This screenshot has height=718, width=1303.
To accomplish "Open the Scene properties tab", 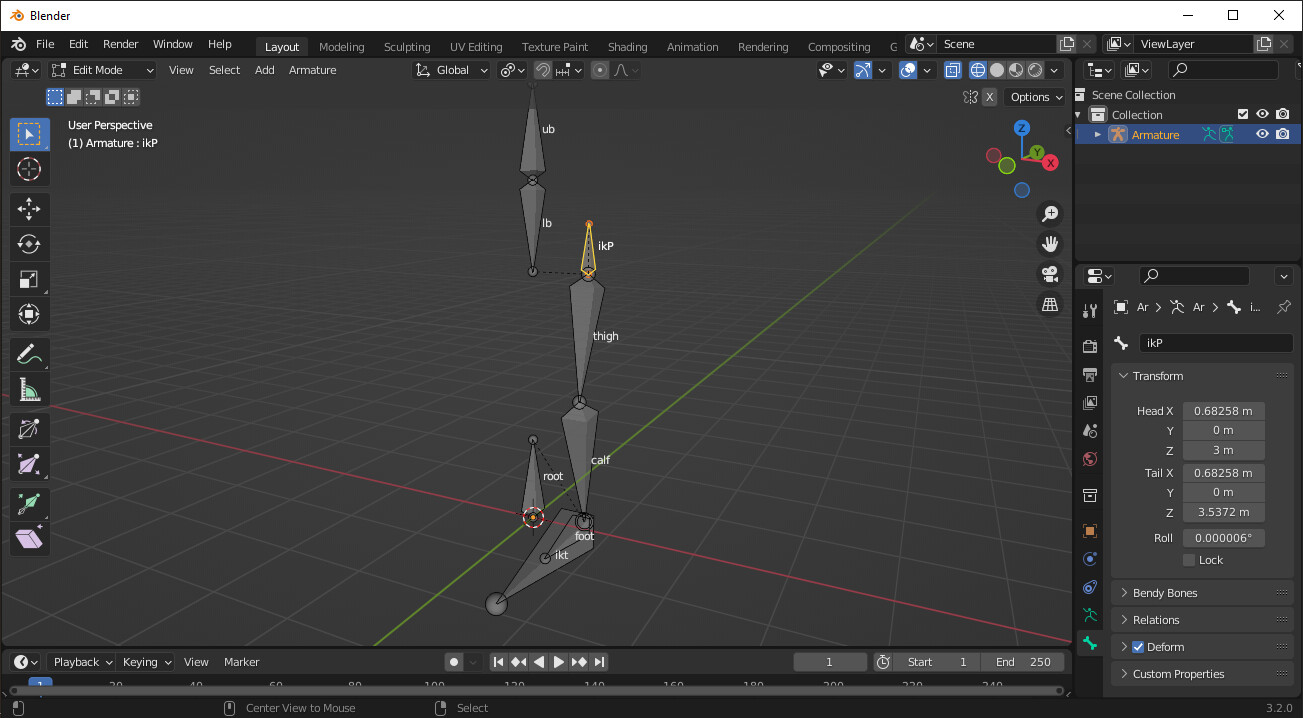I will 1090,431.
